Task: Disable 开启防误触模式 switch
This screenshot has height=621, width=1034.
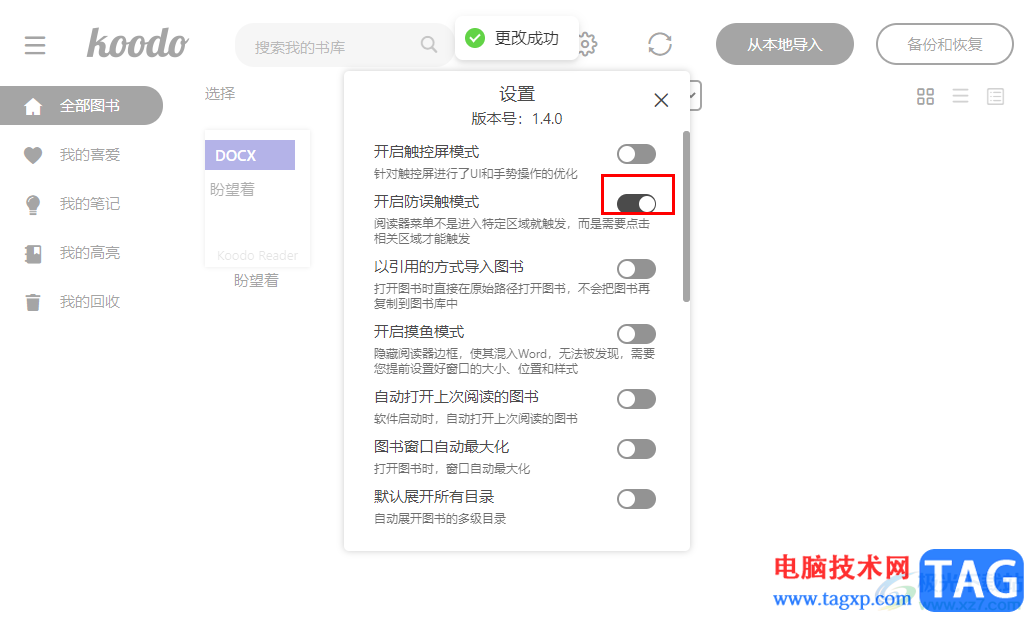Action: (x=636, y=204)
